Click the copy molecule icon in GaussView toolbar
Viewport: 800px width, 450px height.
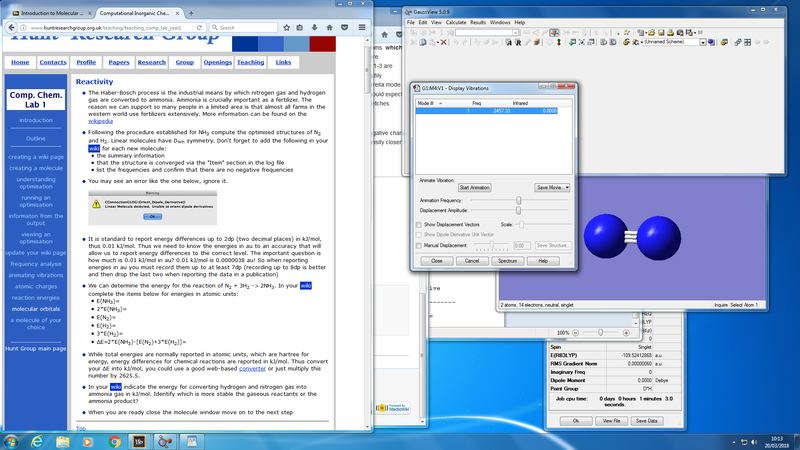click(422, 42)
